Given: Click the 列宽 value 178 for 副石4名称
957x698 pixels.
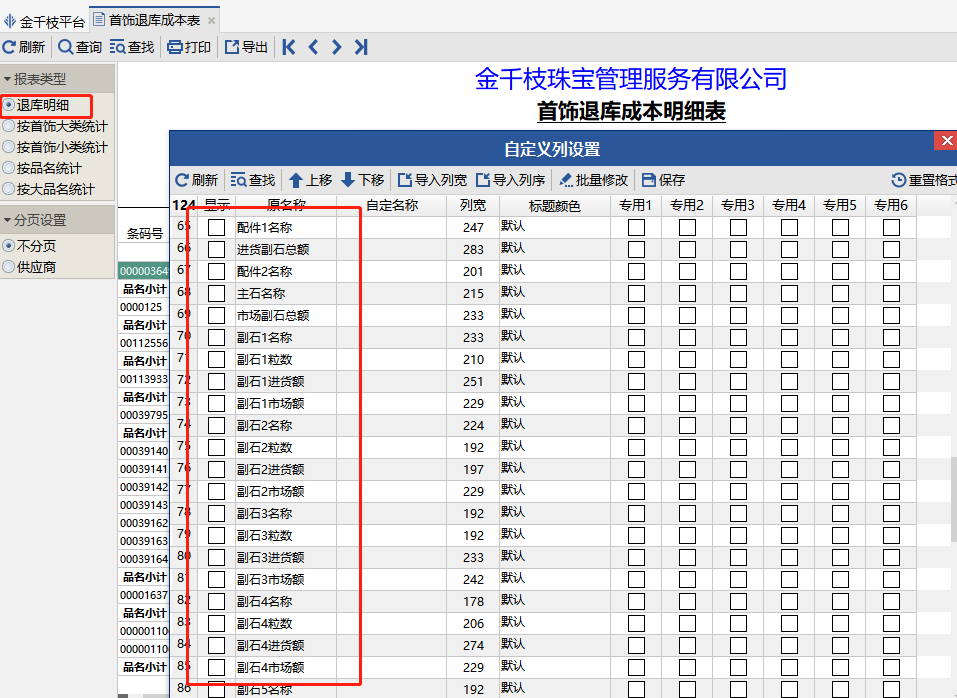Looking at the screenshot, I should pos(473,601).
